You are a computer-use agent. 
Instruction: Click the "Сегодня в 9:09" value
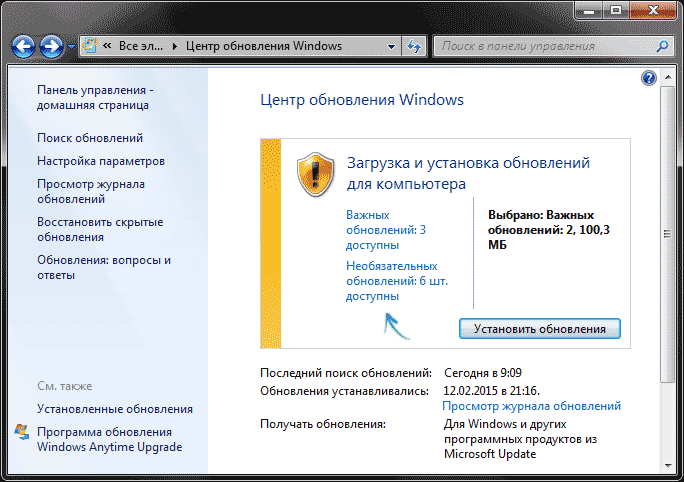(x=482, y=373)
